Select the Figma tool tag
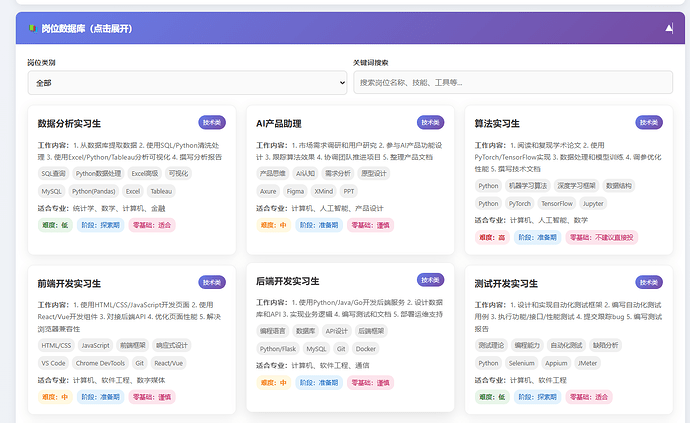The height and width of the screenshot is (423, 690). click(295, 190)
